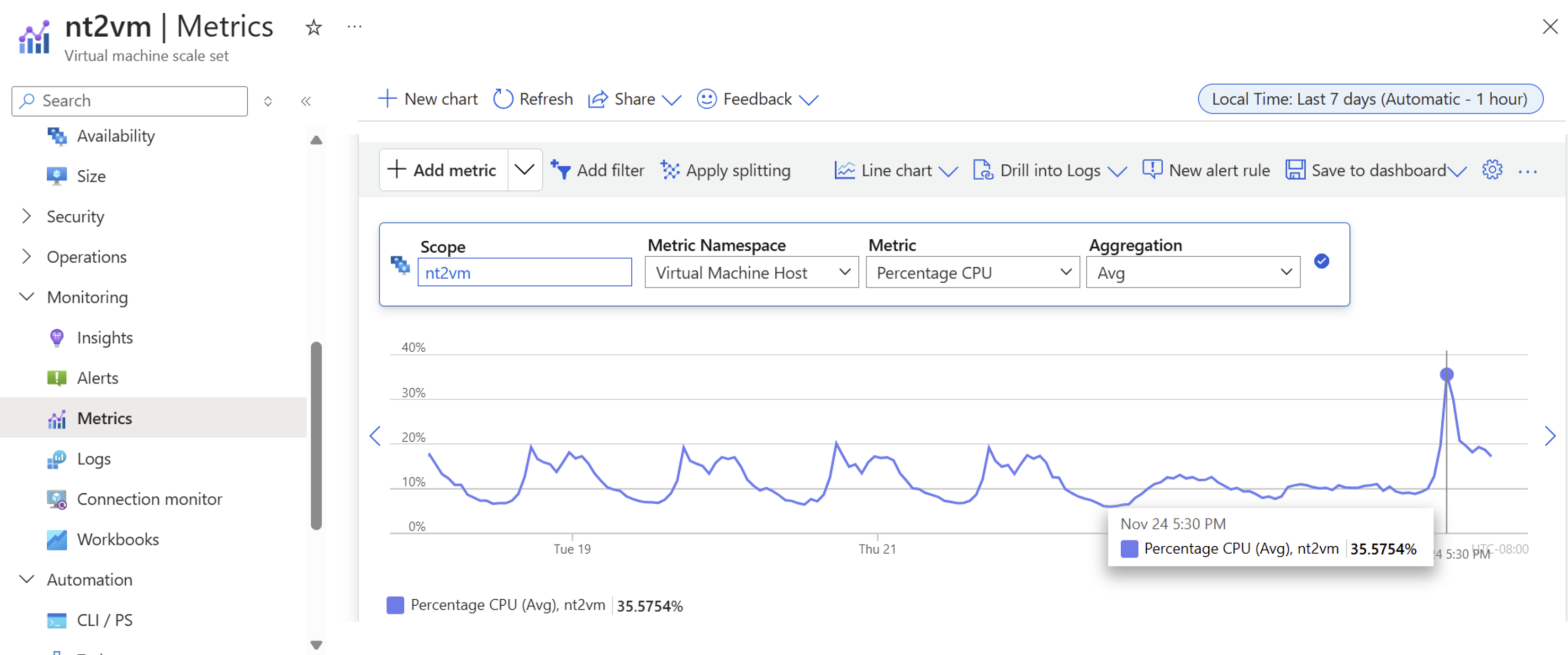1568x655 pixels.
Task: Open the Share dropdown
Action: [635, 99]
